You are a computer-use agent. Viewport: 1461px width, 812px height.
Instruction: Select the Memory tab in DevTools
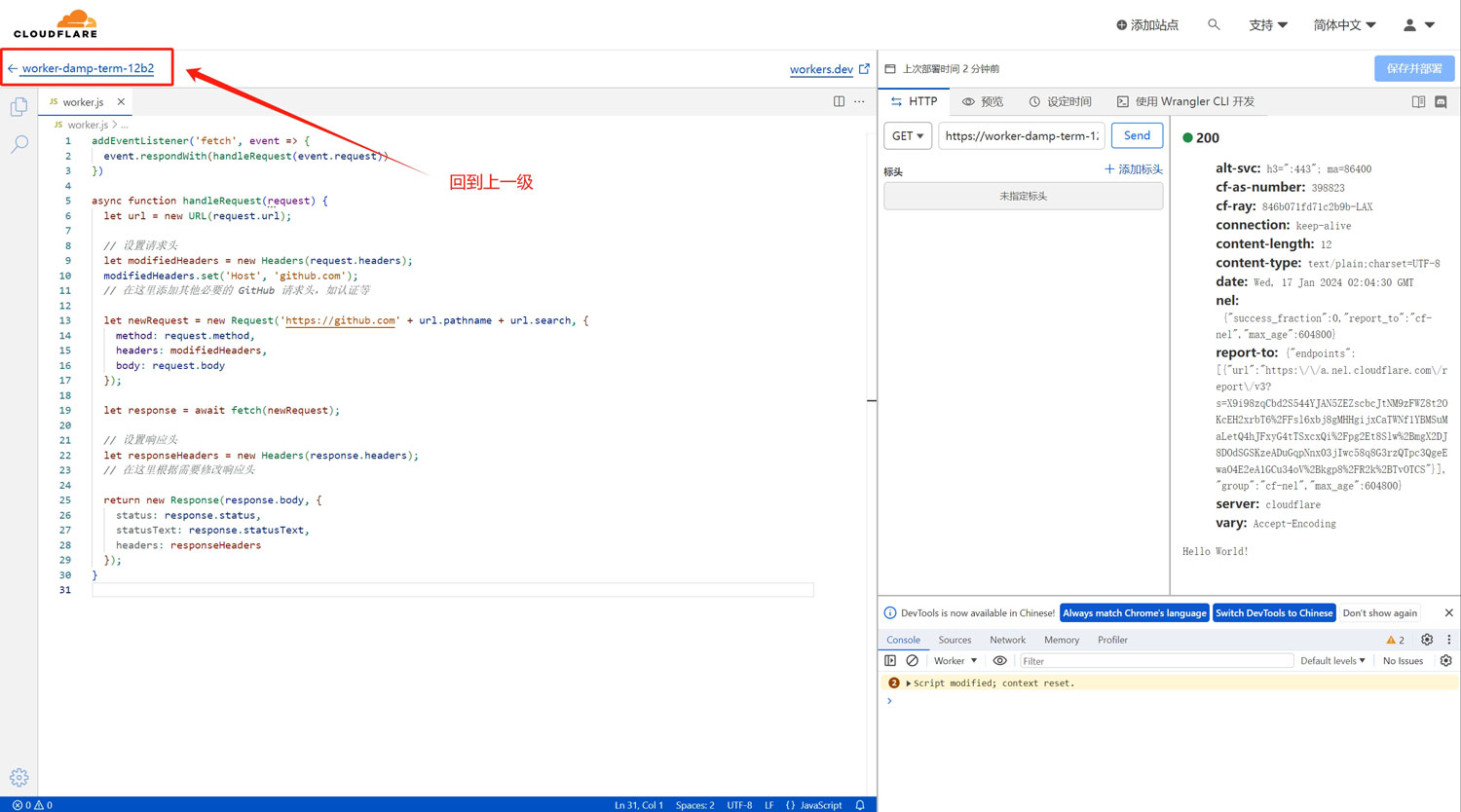(1062, 640)
